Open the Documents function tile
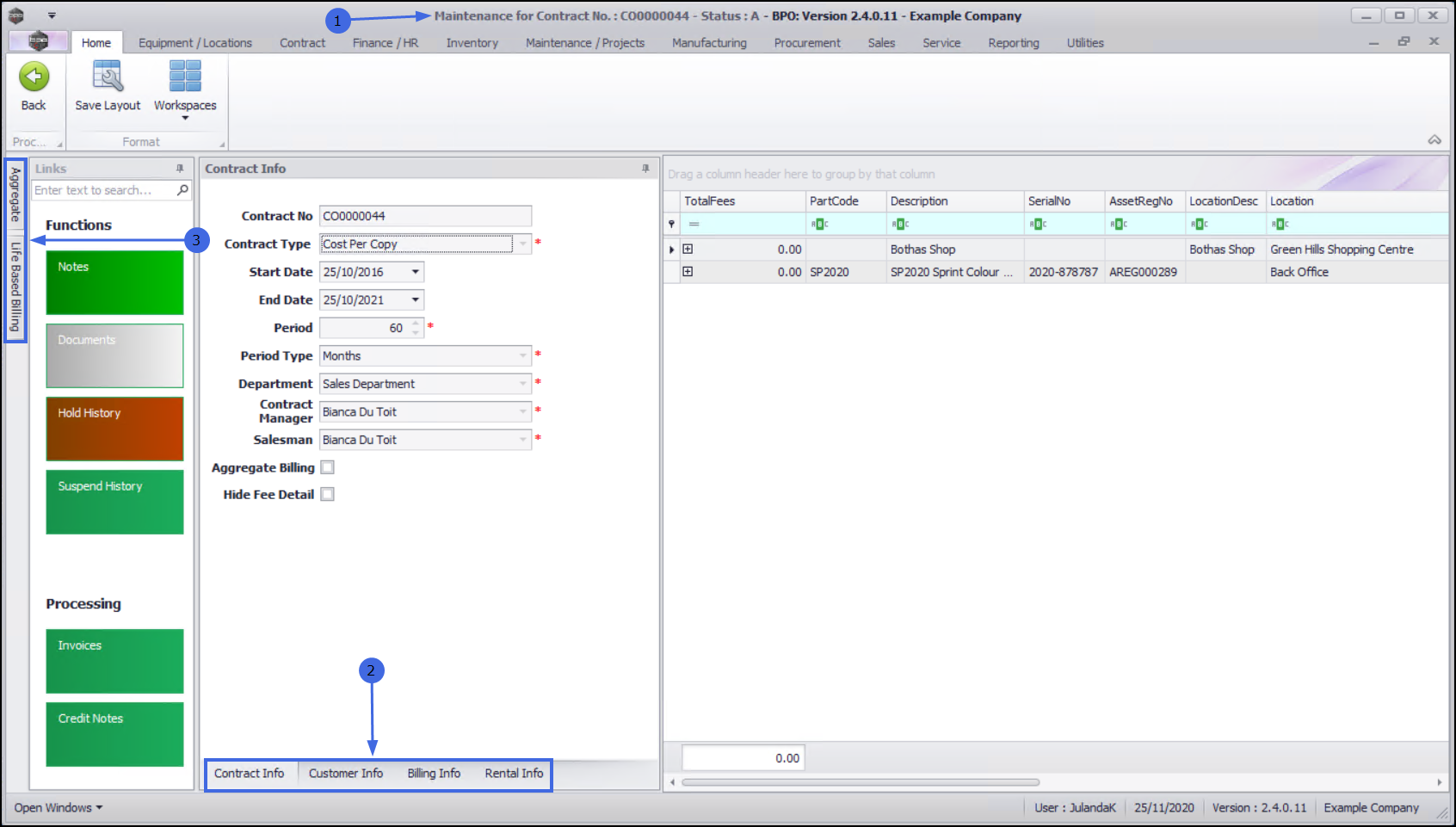Viewport: 1456px width, 827px height. (x=114, y=355)
